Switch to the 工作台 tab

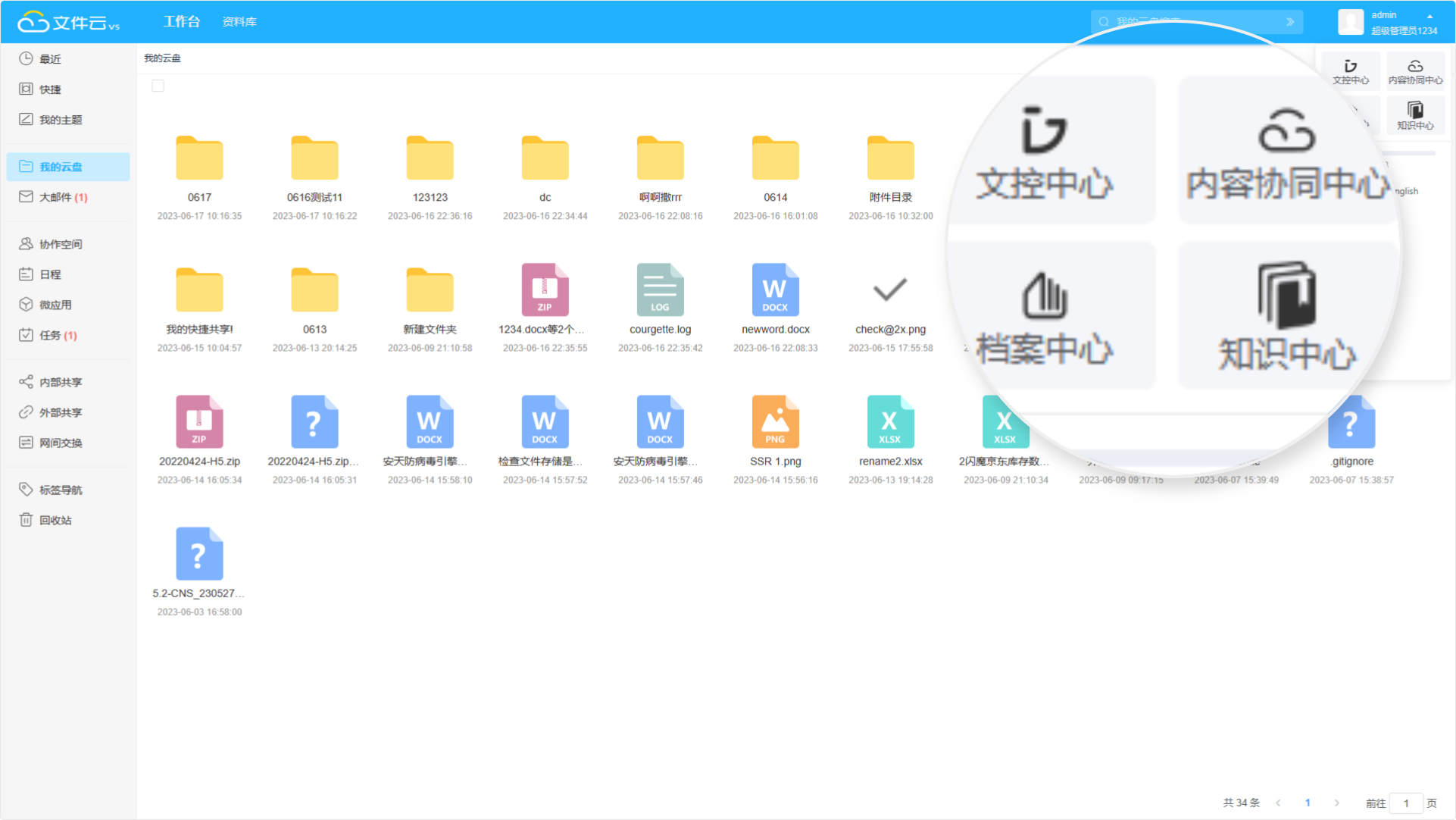coord(181,21)
